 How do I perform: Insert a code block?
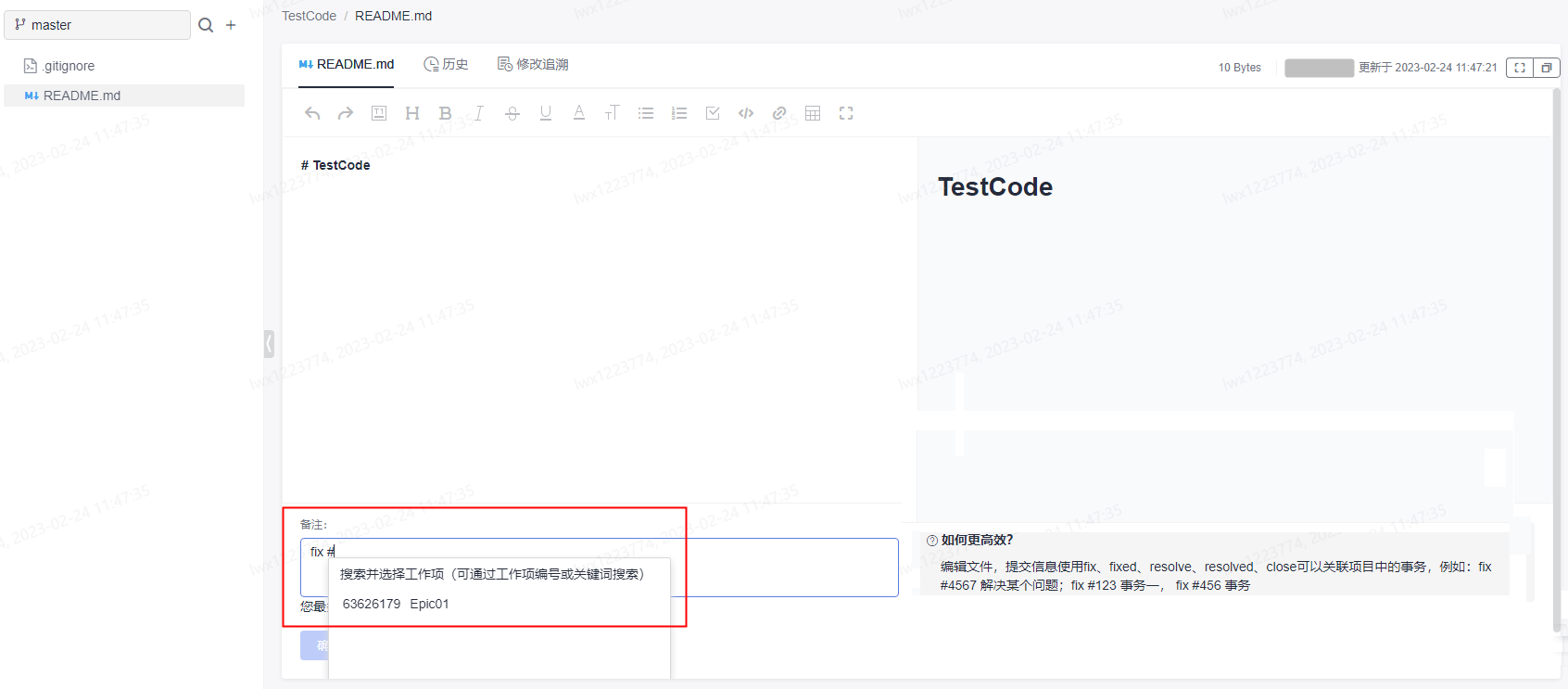tap(746, 113)
